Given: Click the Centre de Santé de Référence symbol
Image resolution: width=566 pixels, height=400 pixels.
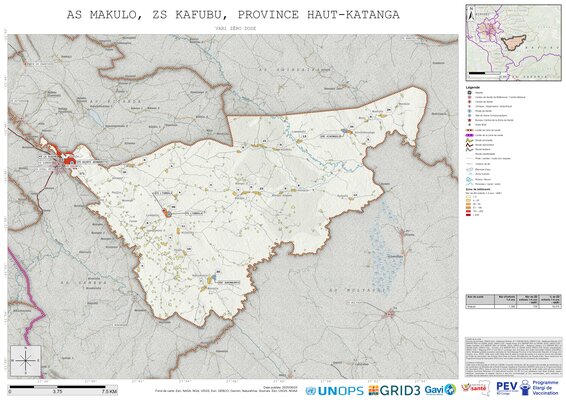Looking at the screenshot, I should (469, 97).
